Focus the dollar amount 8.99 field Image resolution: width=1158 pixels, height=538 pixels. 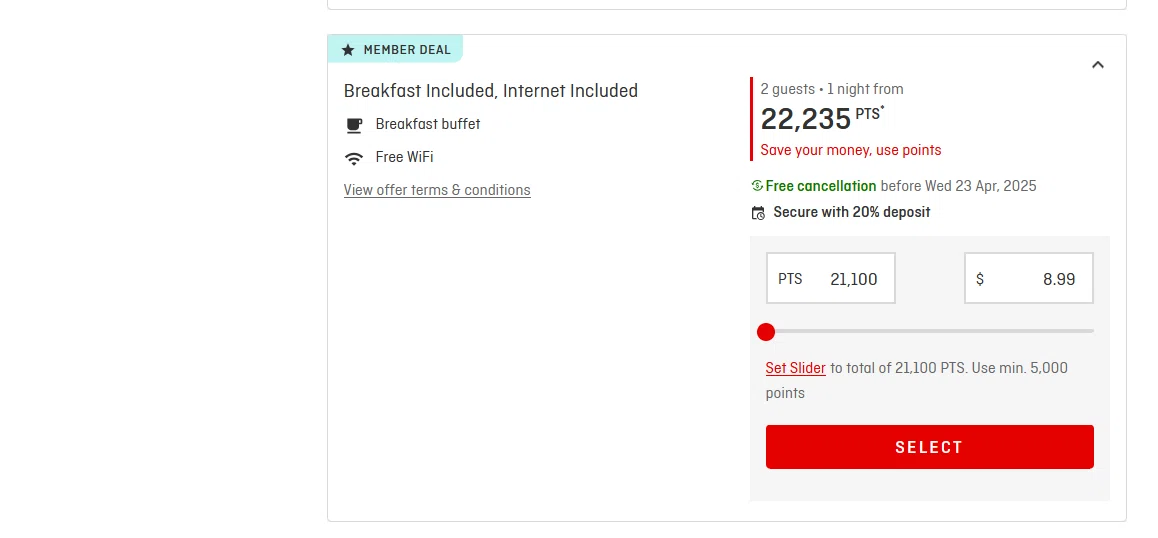(1029, 279)
